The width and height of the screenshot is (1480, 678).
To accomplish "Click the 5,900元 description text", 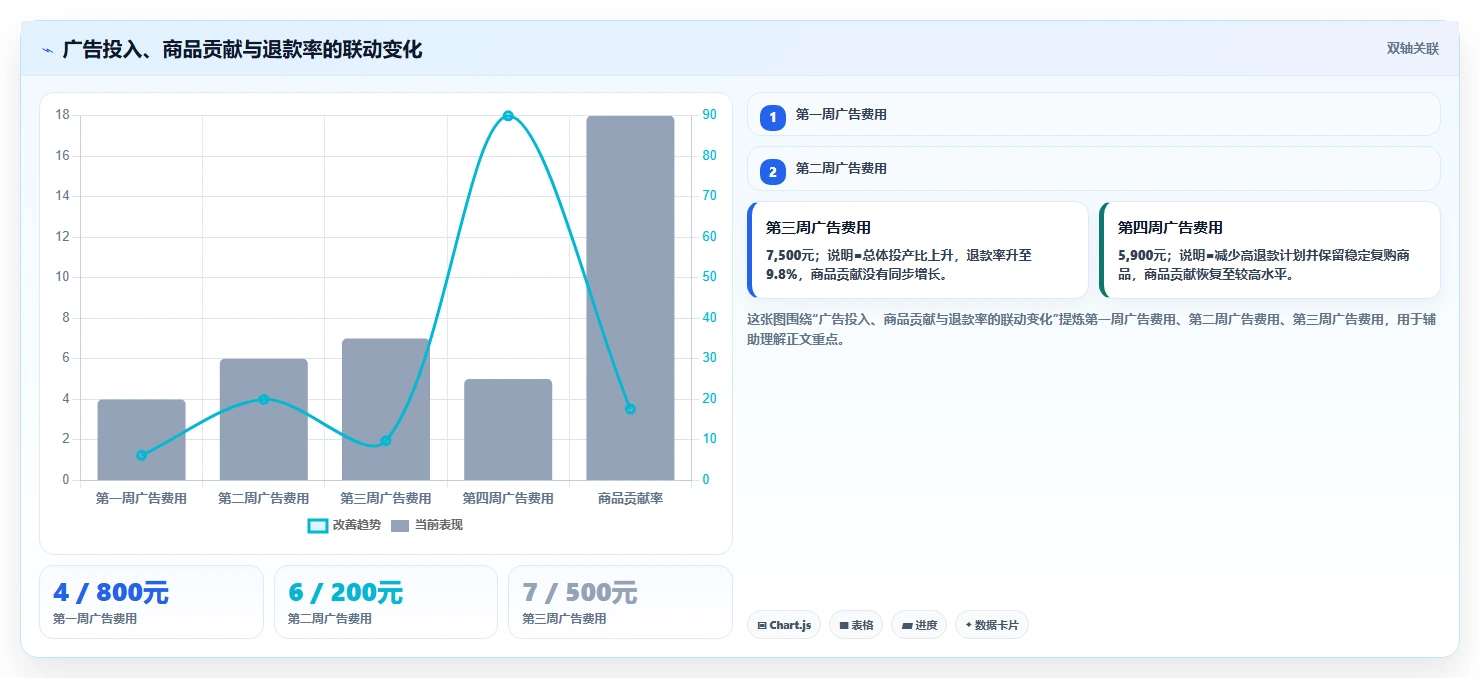I will point(1264,265).
